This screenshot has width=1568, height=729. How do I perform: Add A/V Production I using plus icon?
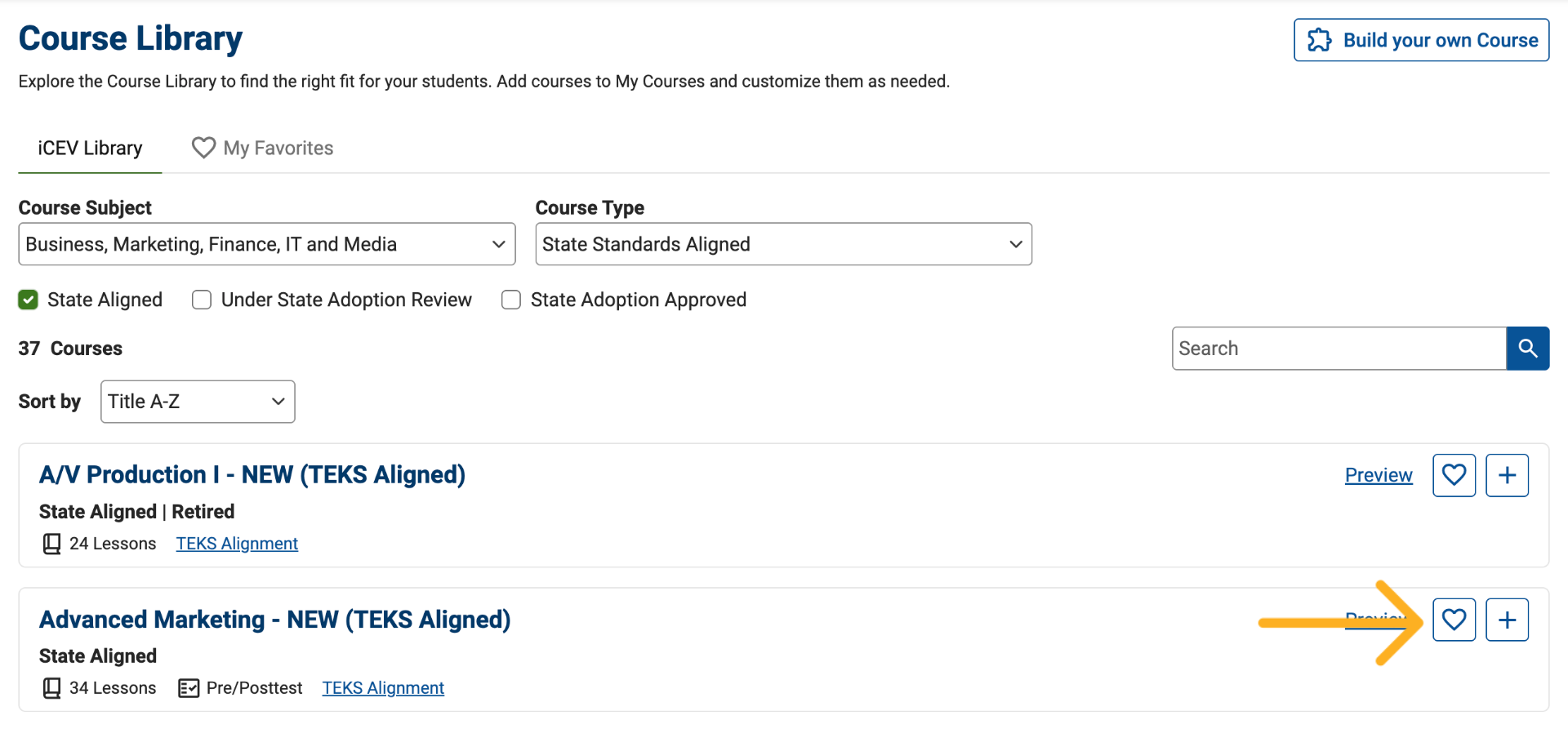point(1507,475)
